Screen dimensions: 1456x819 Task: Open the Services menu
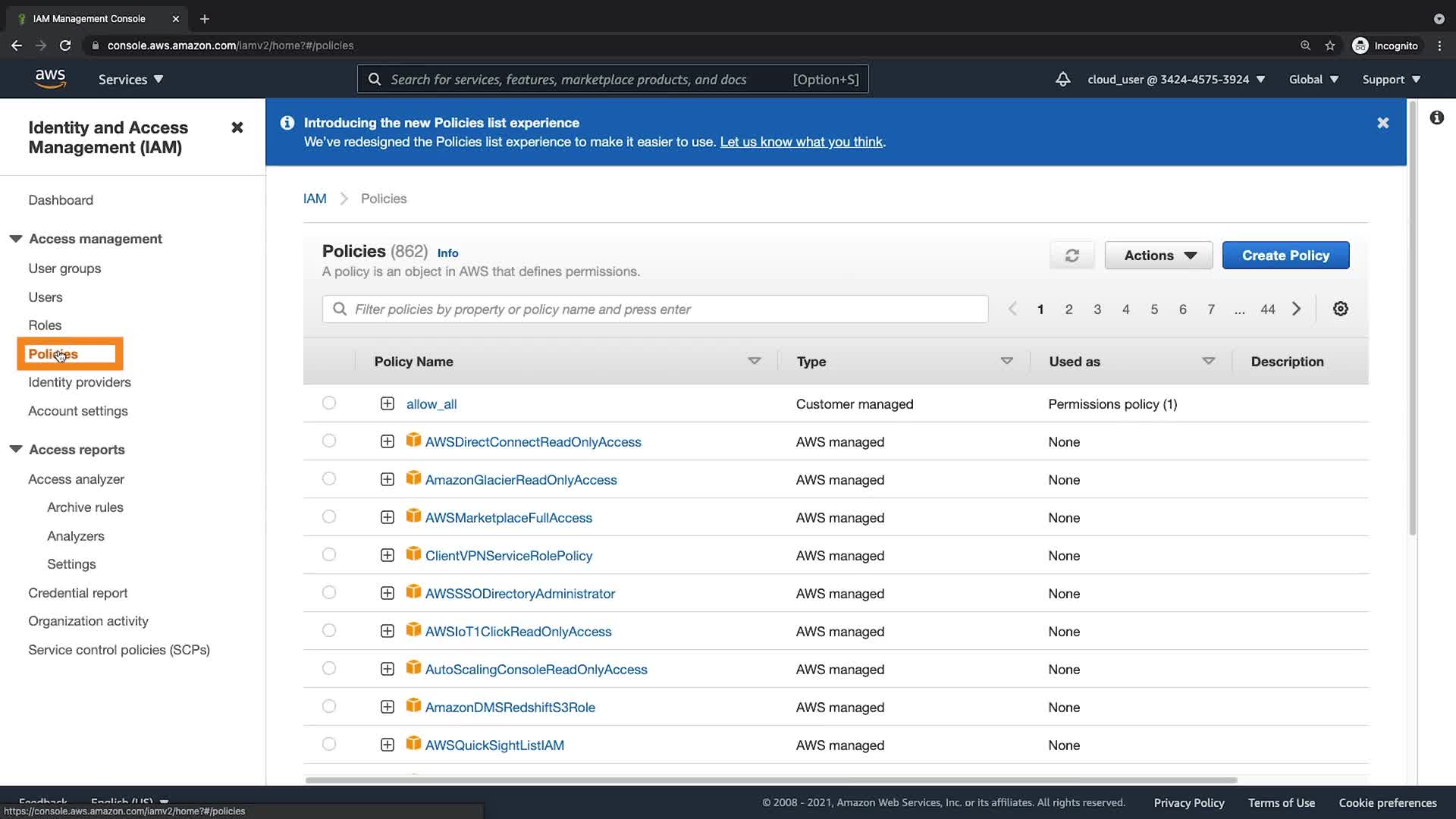(x=130, y=79)
